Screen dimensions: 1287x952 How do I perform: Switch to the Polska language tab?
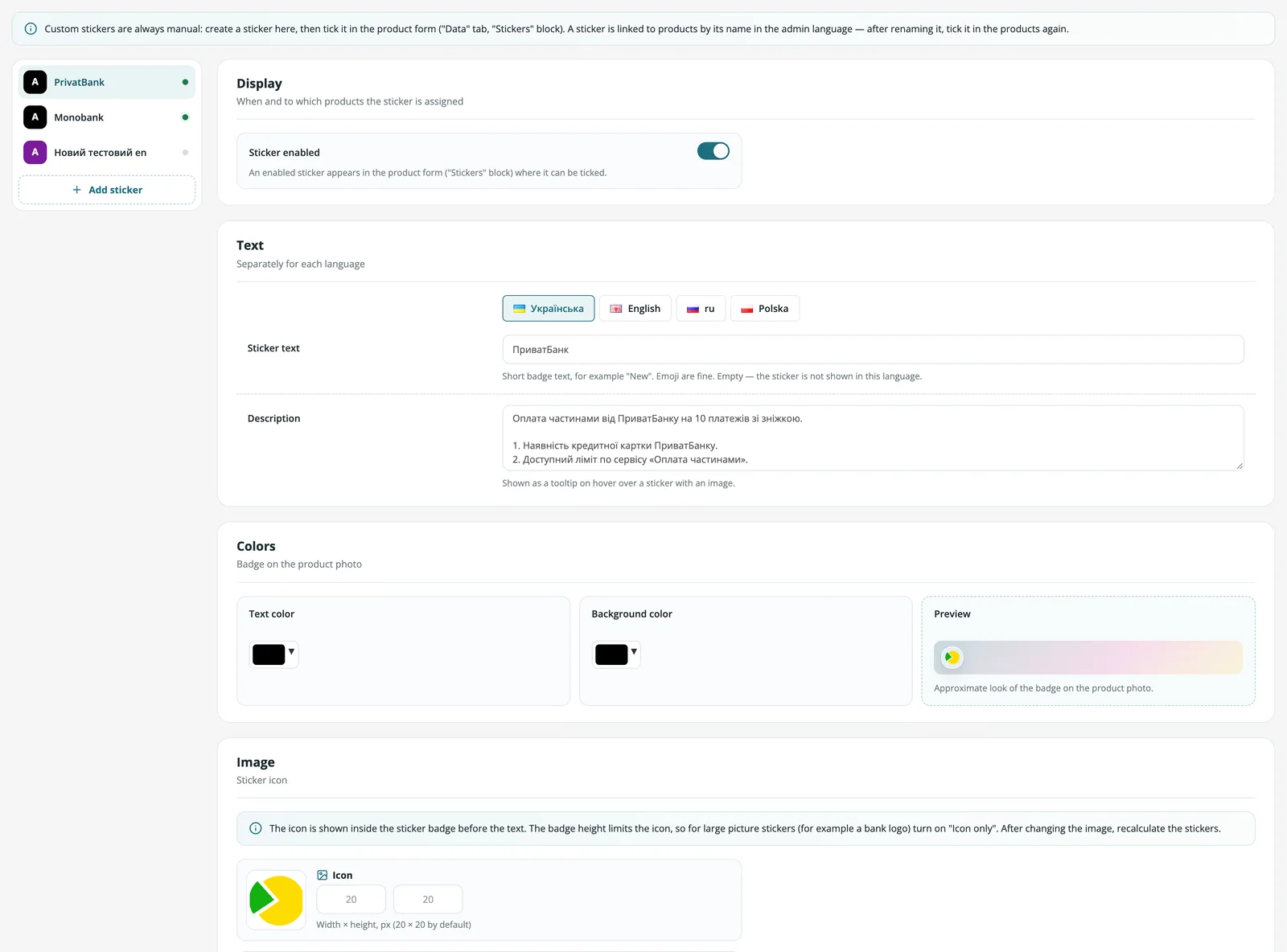tap(765, 309)
